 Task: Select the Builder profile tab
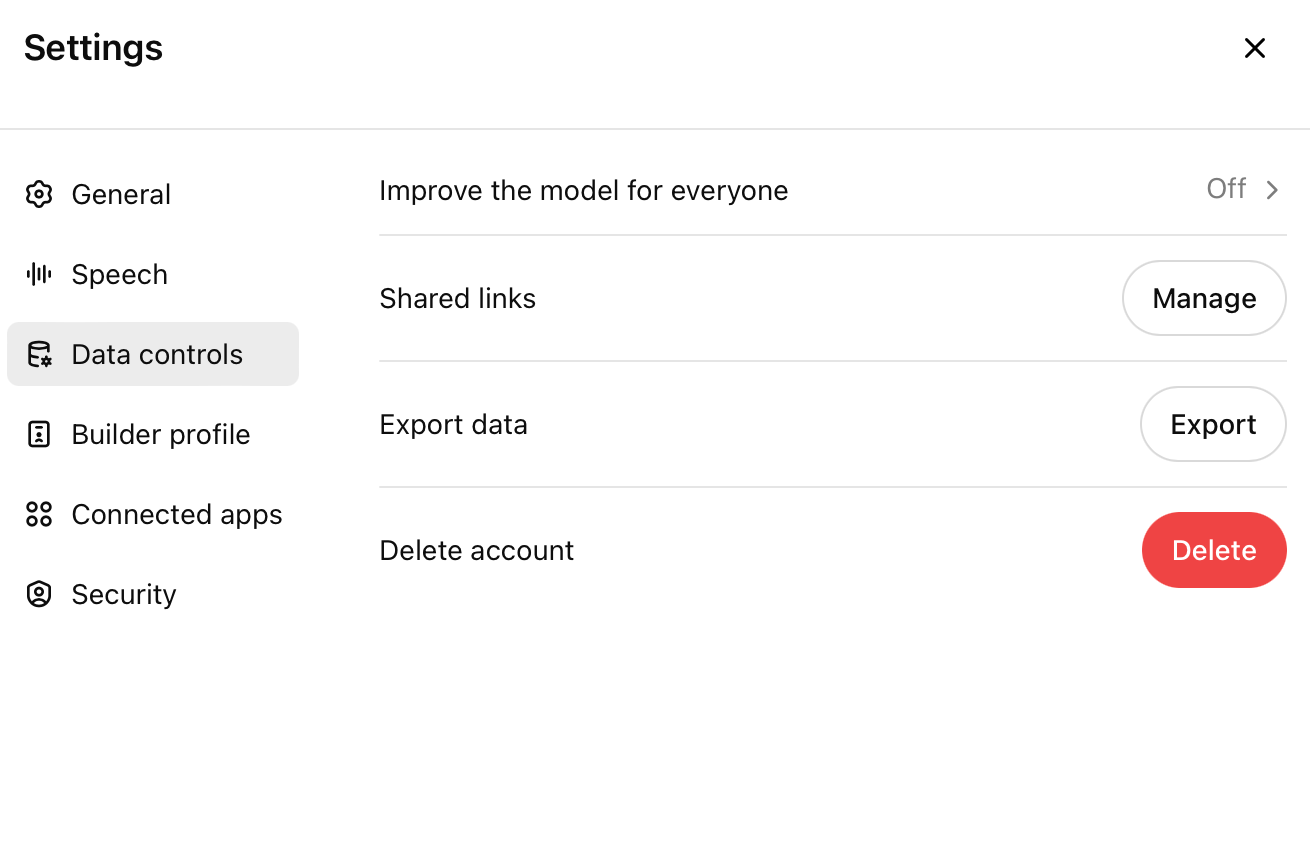pyautogui.click(x=153, y=434)
